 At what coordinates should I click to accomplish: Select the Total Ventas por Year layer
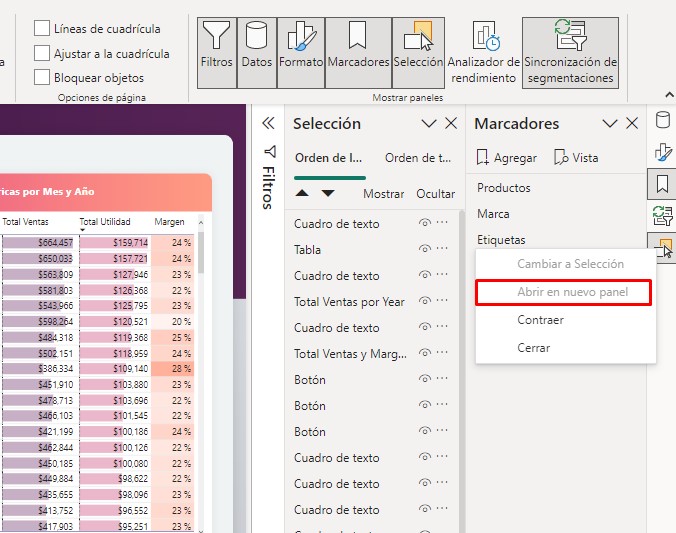(x=372, y=302)
